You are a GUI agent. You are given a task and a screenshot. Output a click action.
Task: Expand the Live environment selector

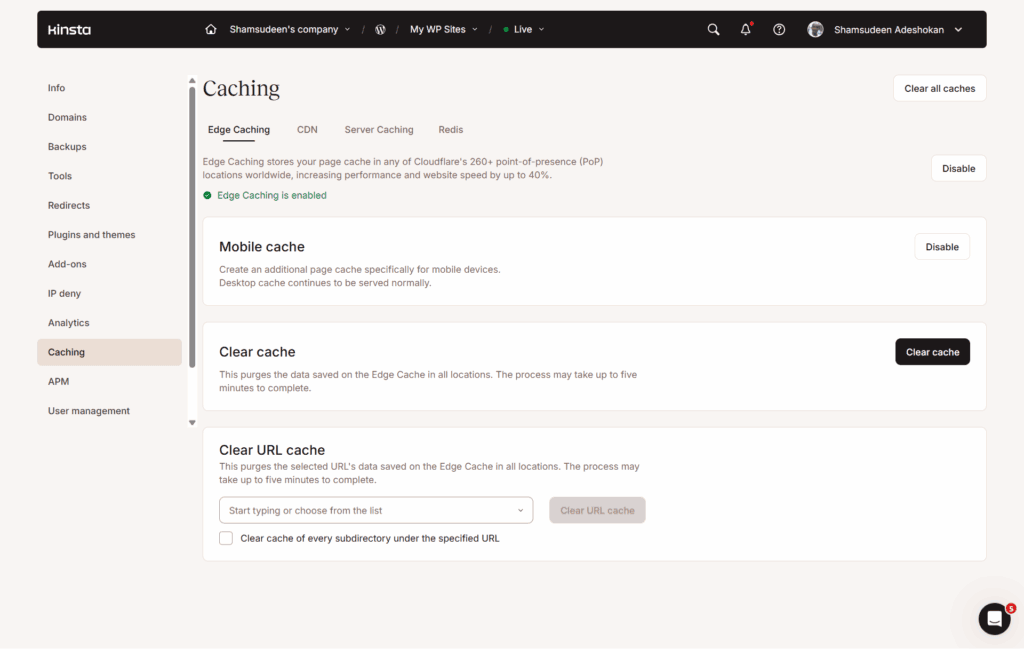point(522,29)
